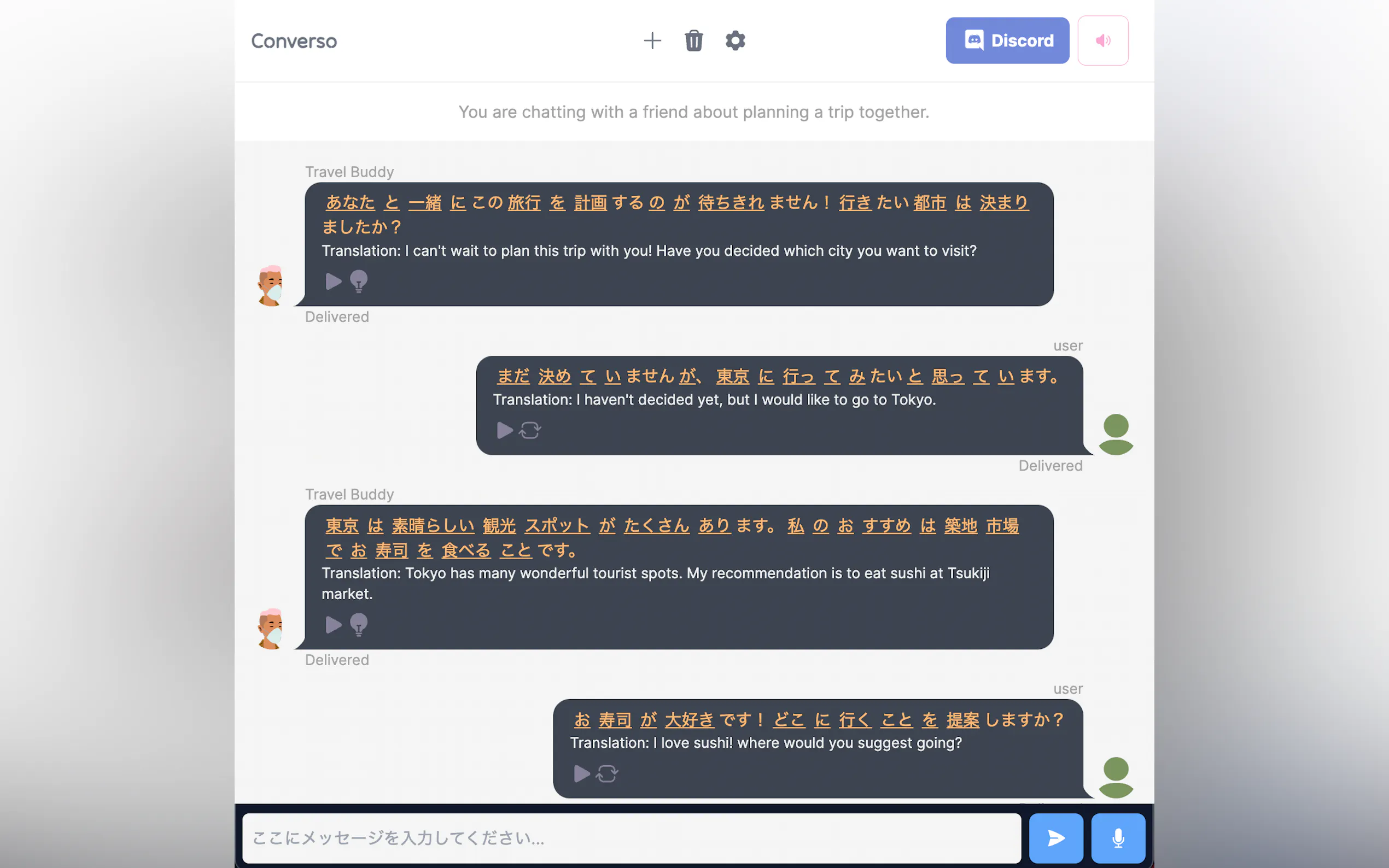Delete conversation using trash icon
1389x868 pixels.
[693, 41]
